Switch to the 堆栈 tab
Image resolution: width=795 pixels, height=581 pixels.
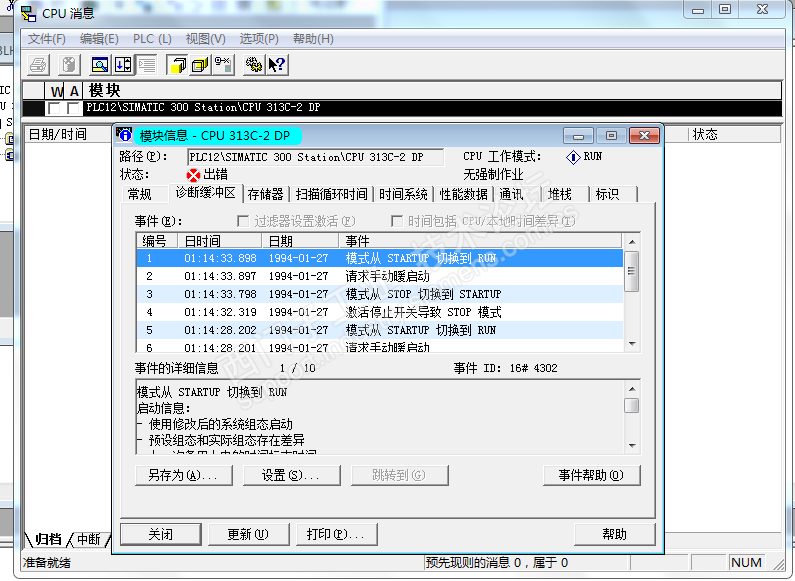coord(560,194)
